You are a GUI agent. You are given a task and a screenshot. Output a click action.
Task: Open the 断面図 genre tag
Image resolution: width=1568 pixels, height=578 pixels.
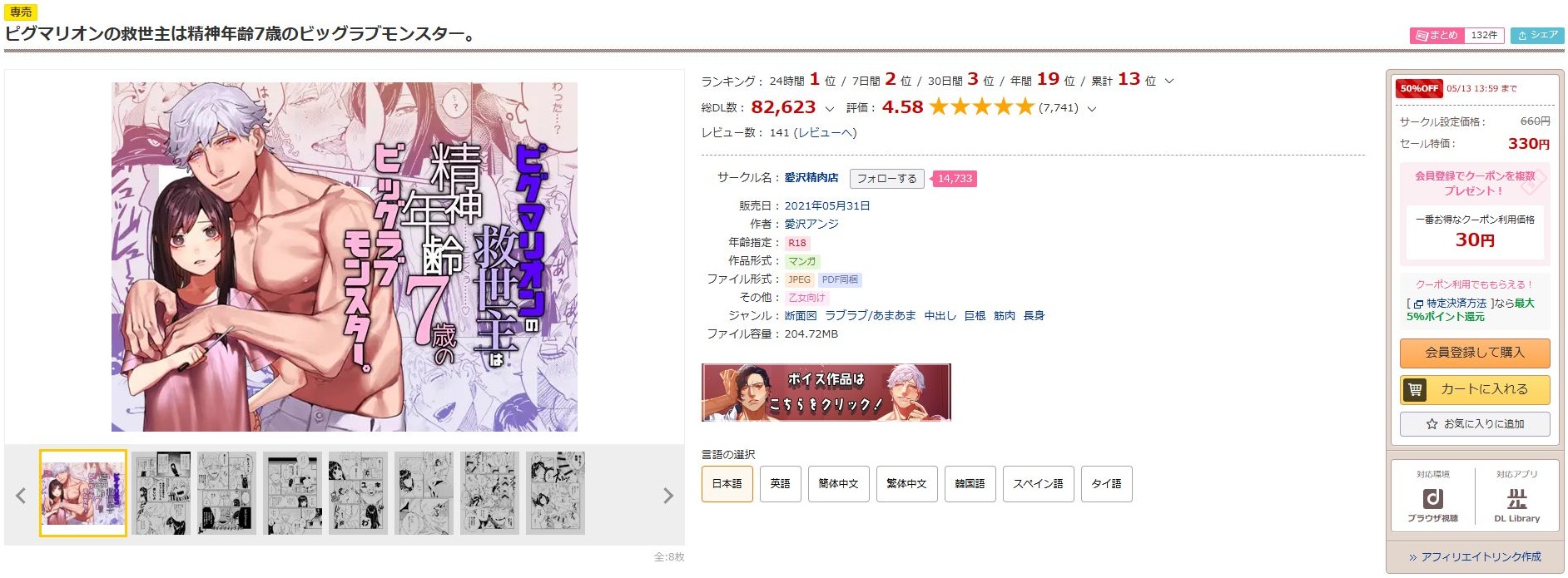pyautogui.click(x=801, y=316)
